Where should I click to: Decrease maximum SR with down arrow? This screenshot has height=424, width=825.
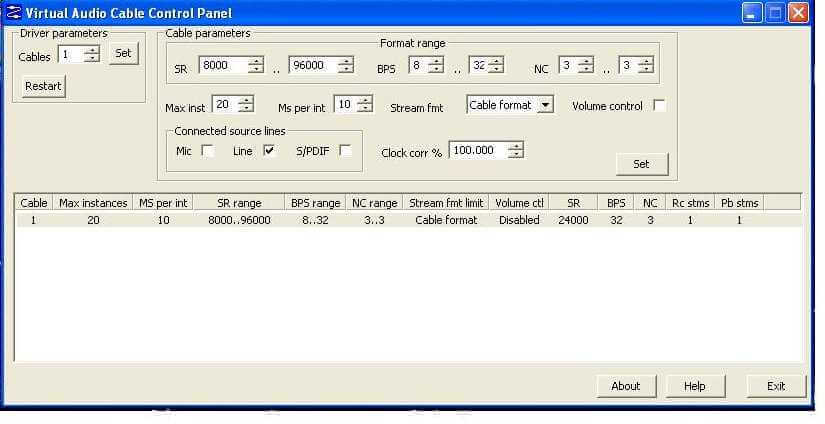click(346, 69)
